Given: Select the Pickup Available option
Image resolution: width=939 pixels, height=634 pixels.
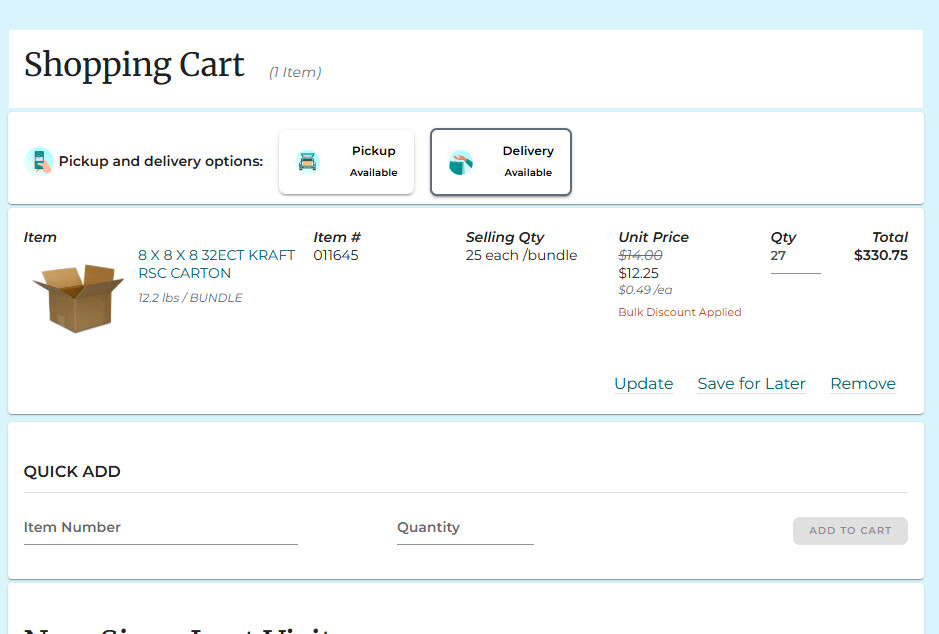Looking at the screenshot, I should (346, 162).
